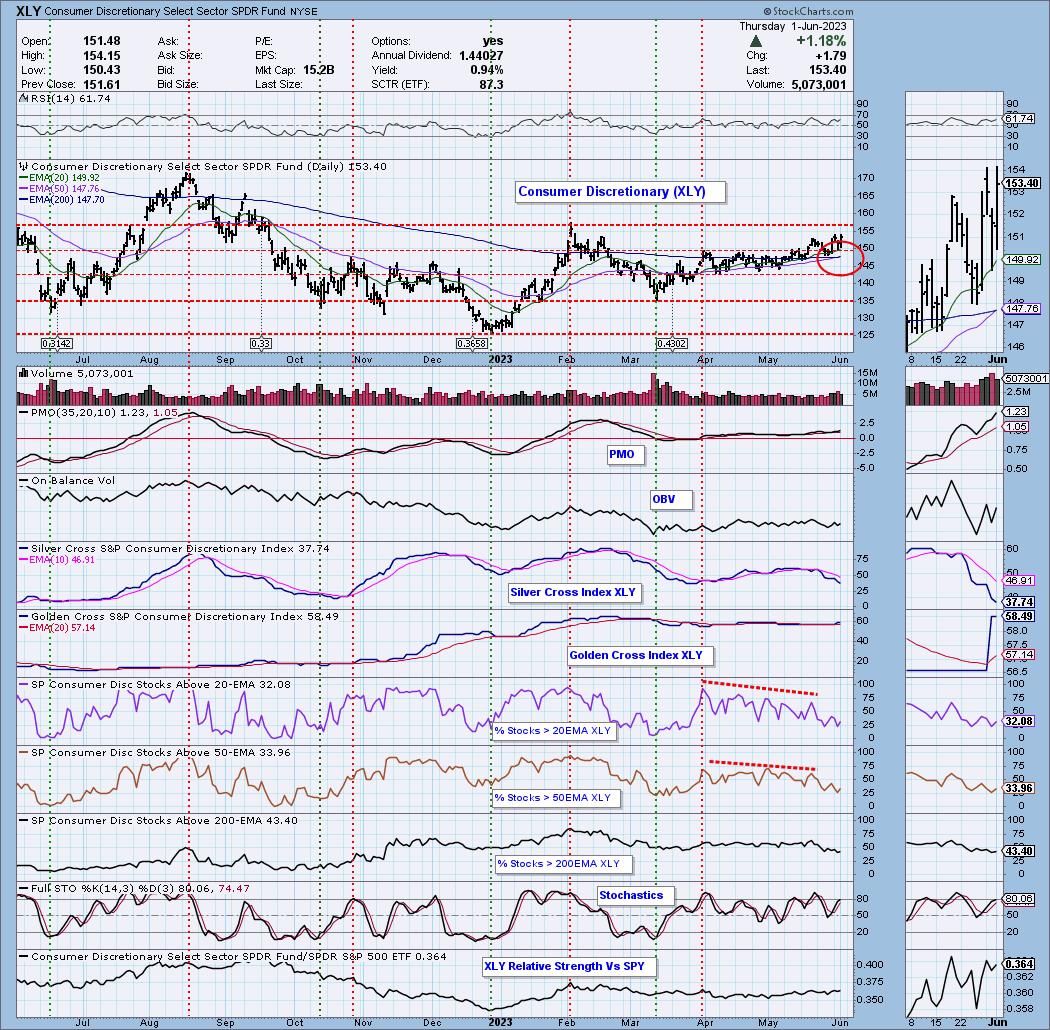1050x1030 pixels.
Task: Click the header Last value 153.40
Action: tap(827, 70)
